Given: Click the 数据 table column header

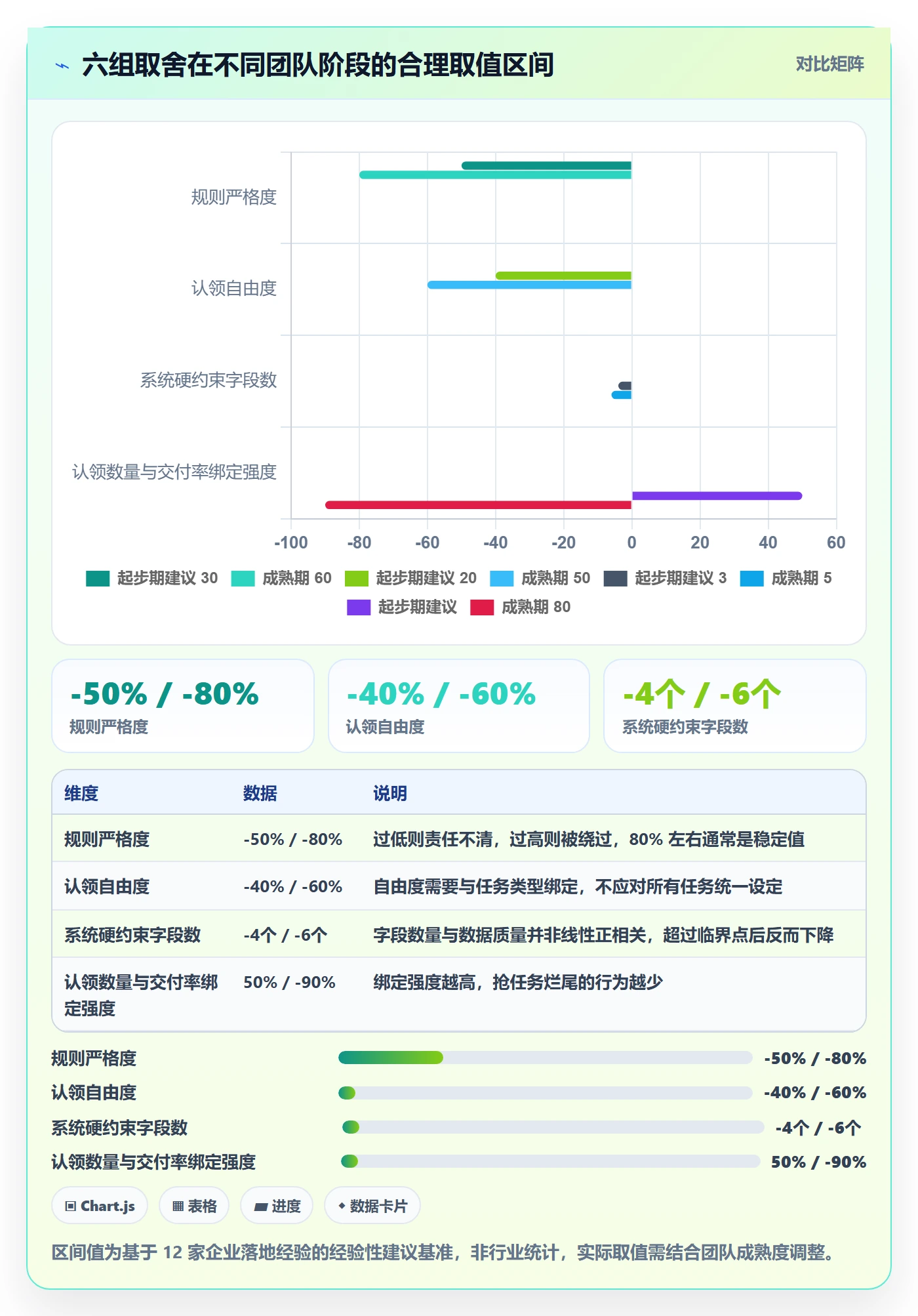Looking at the screenshot, I should pos(260,793).
